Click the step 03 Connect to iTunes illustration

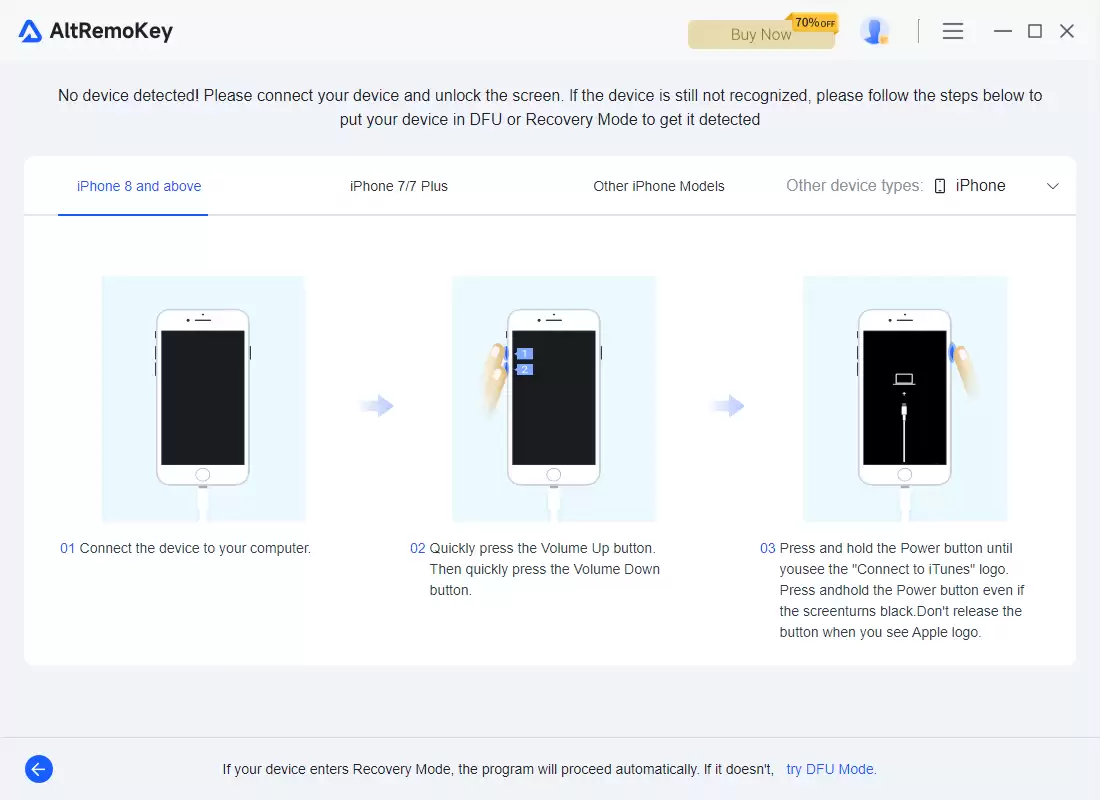tap(905, 399)
